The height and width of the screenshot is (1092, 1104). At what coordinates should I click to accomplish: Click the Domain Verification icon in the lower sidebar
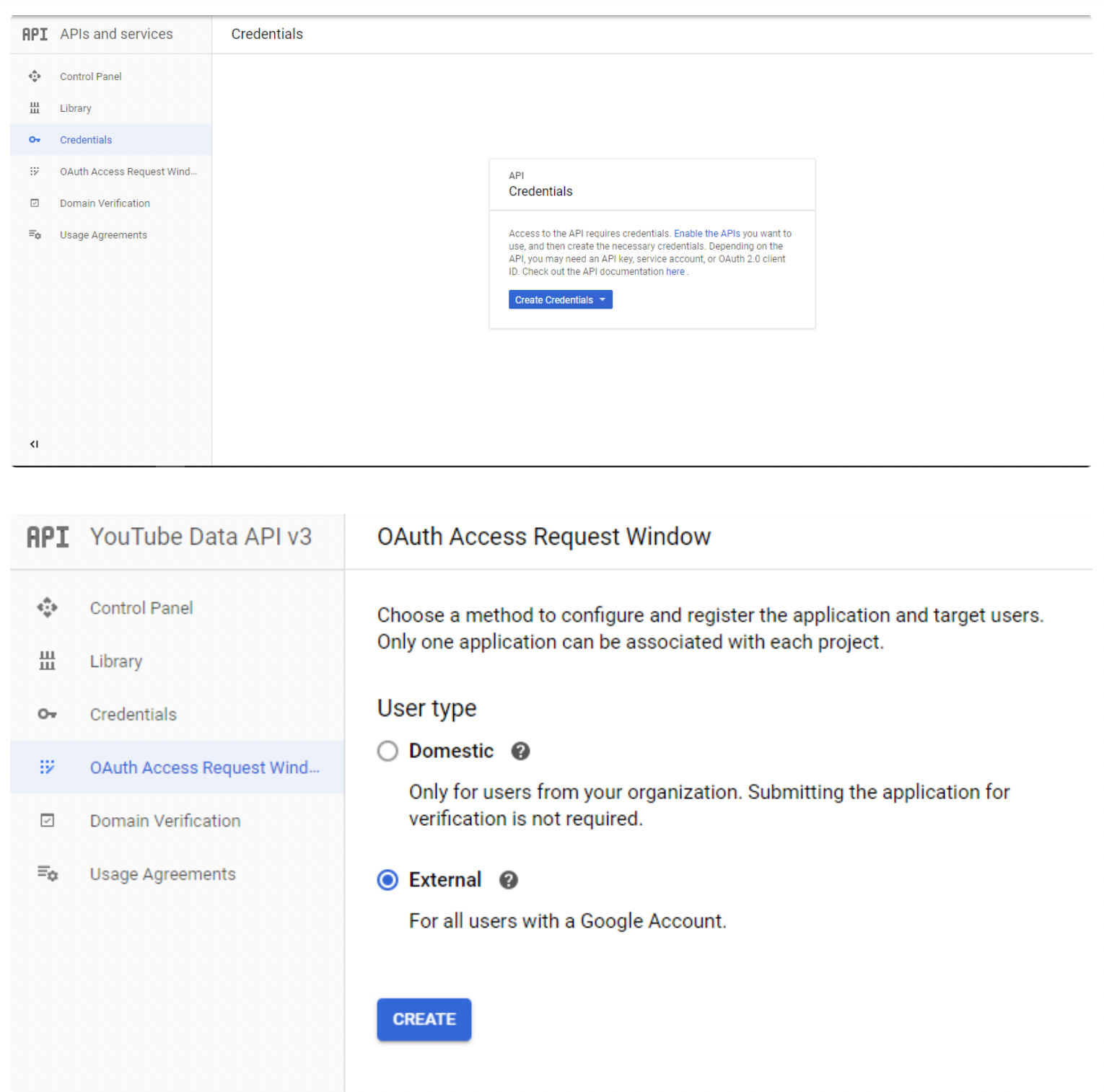48,820
